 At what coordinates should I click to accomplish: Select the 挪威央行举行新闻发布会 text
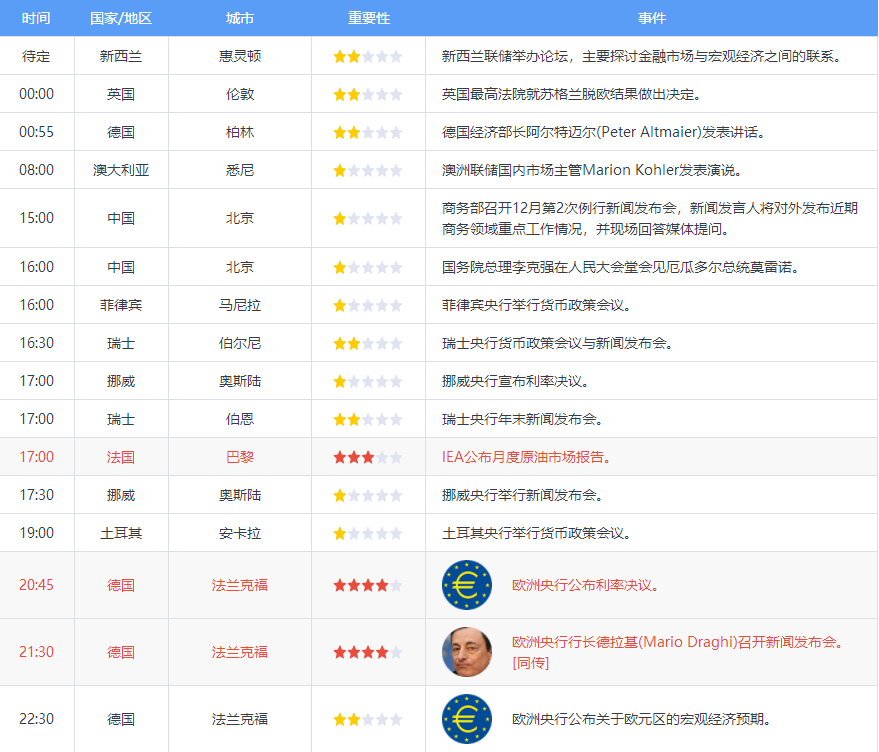pyautogui.click(x=522, y=496)
